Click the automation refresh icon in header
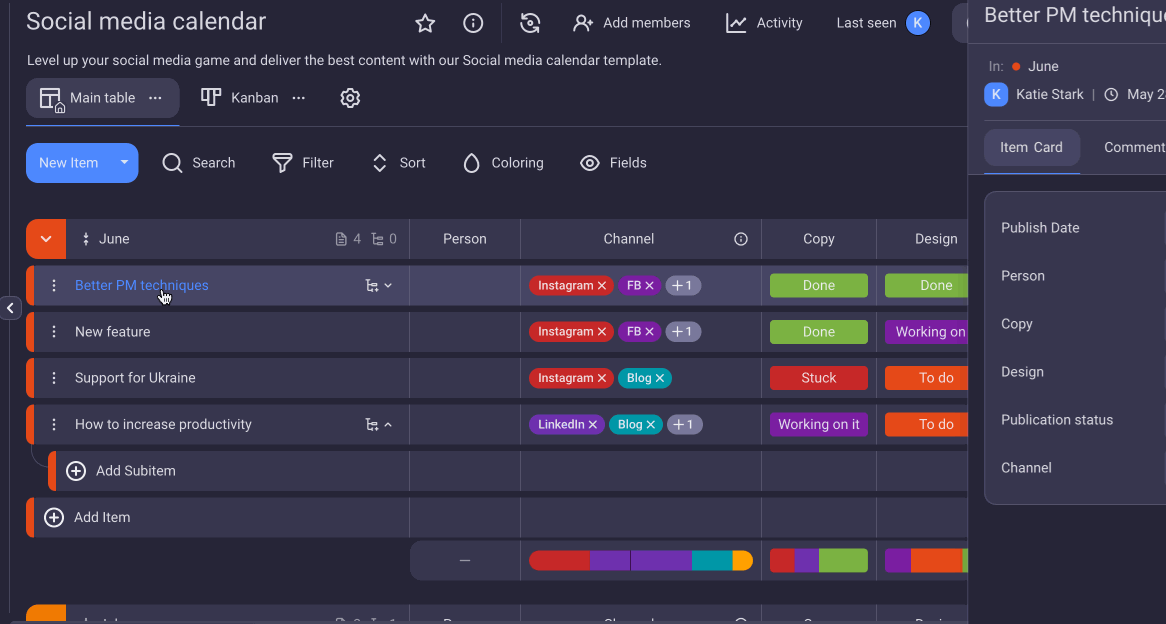This screenshot has width=1166, height=624. pyautogui.click(x=529, y=23)
